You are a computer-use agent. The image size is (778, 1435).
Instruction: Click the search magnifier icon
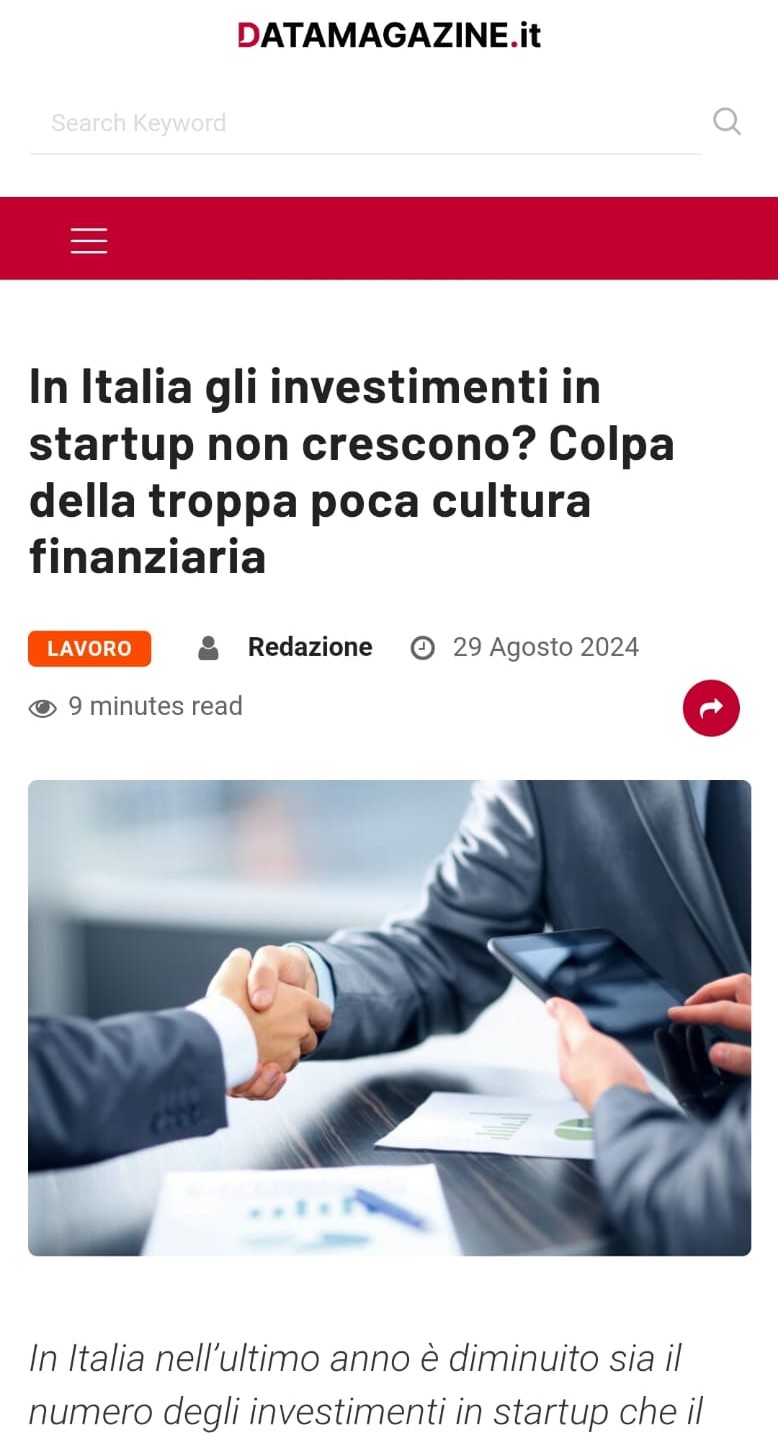coord(727,122)
